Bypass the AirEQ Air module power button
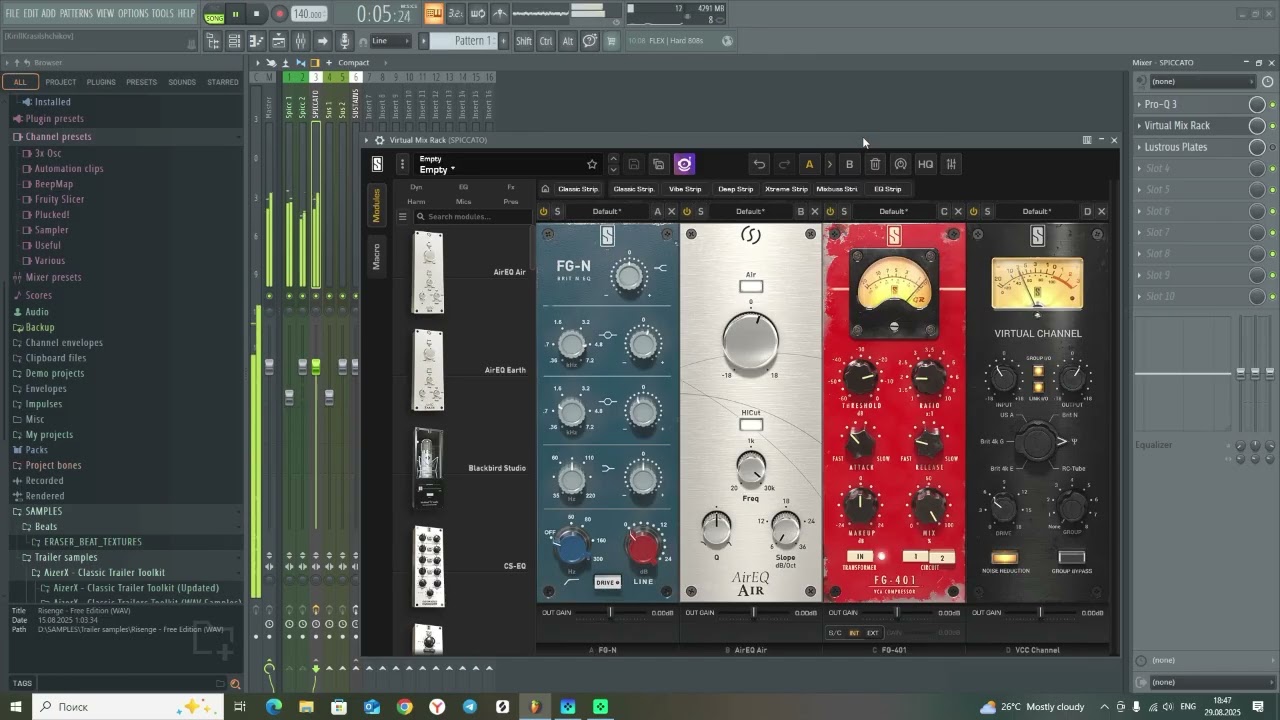 coord(687,212)
